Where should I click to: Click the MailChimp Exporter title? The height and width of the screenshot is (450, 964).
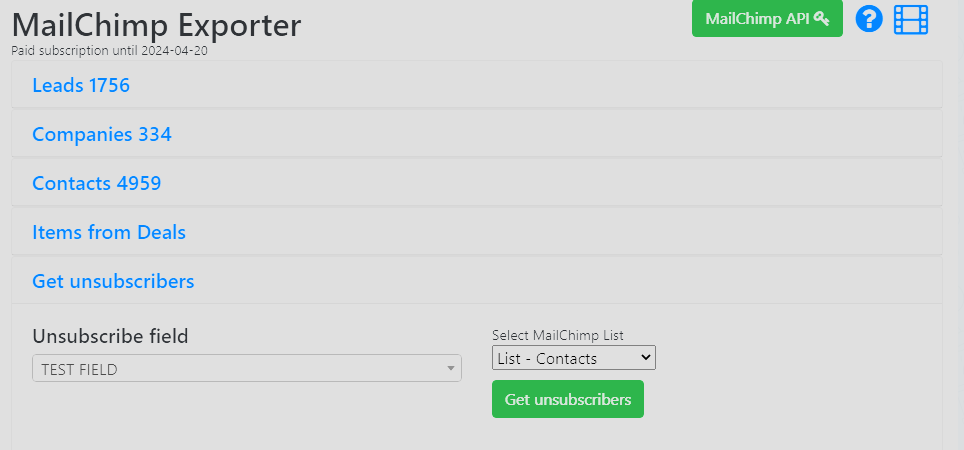click(156, 24)
